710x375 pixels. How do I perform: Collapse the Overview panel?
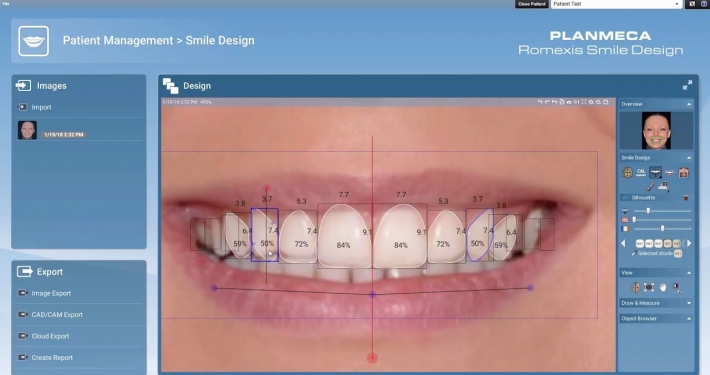[689, 104]
